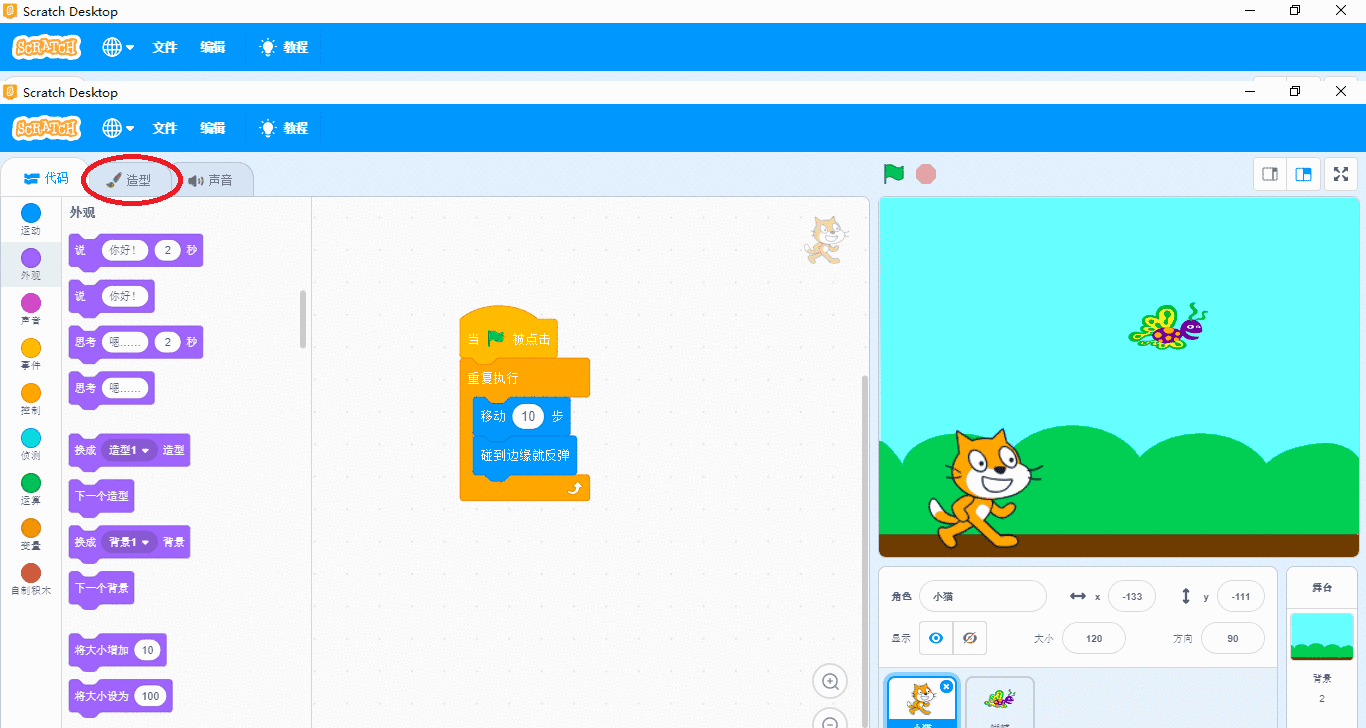Click the 大小 size field 120
1366x728 pixels.
pyautogui.click(x=1094, y=638)
